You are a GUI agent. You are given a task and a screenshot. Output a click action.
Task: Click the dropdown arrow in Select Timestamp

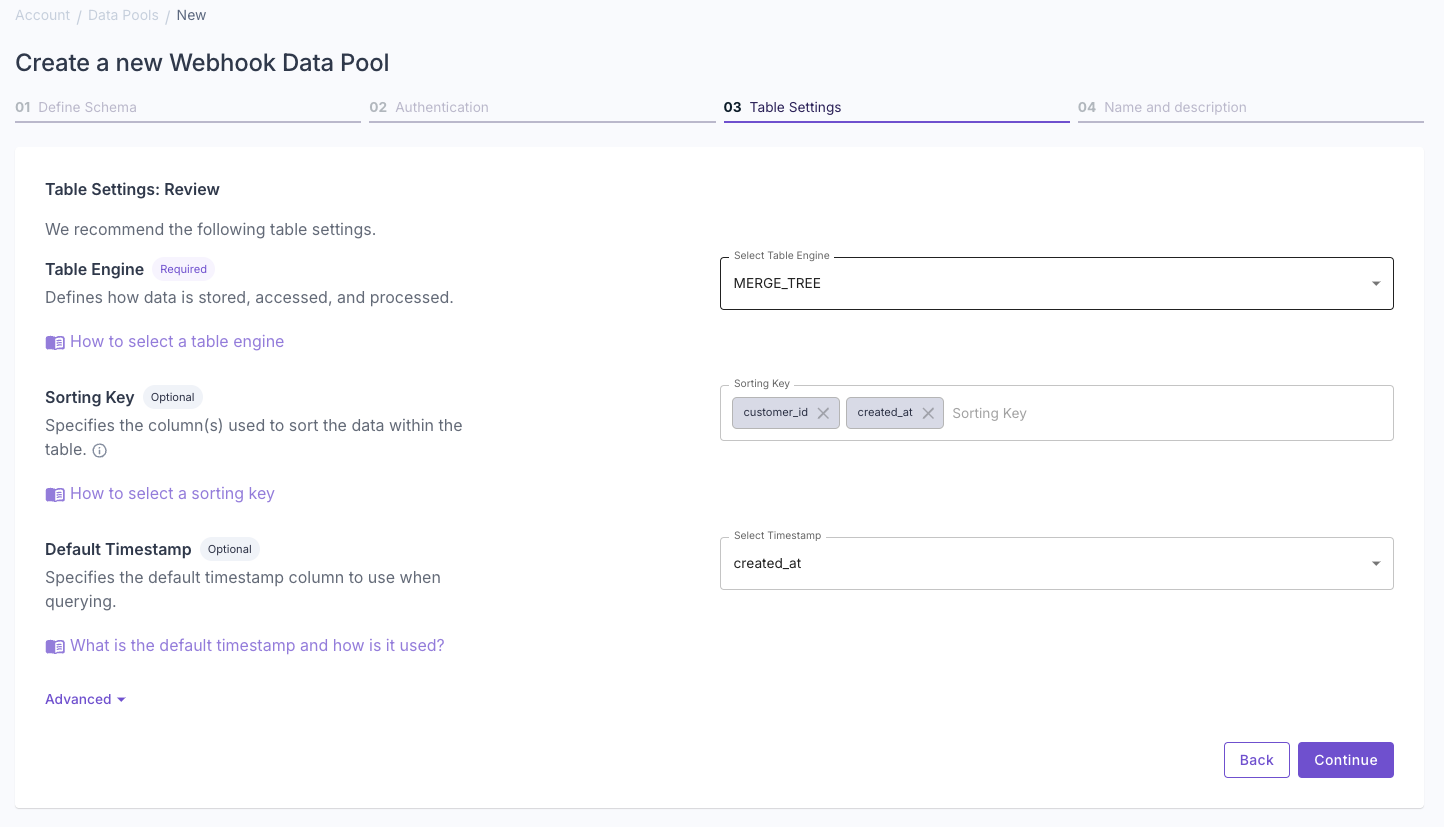tap(1375, 563)
